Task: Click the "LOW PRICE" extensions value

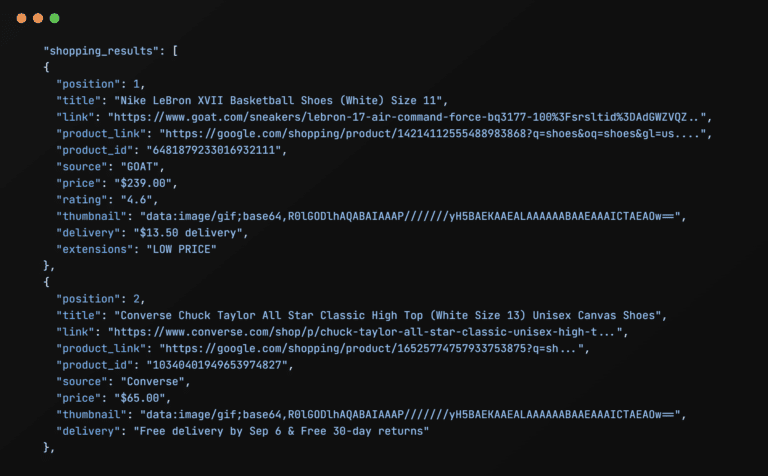Action: [x=181, y=249]
